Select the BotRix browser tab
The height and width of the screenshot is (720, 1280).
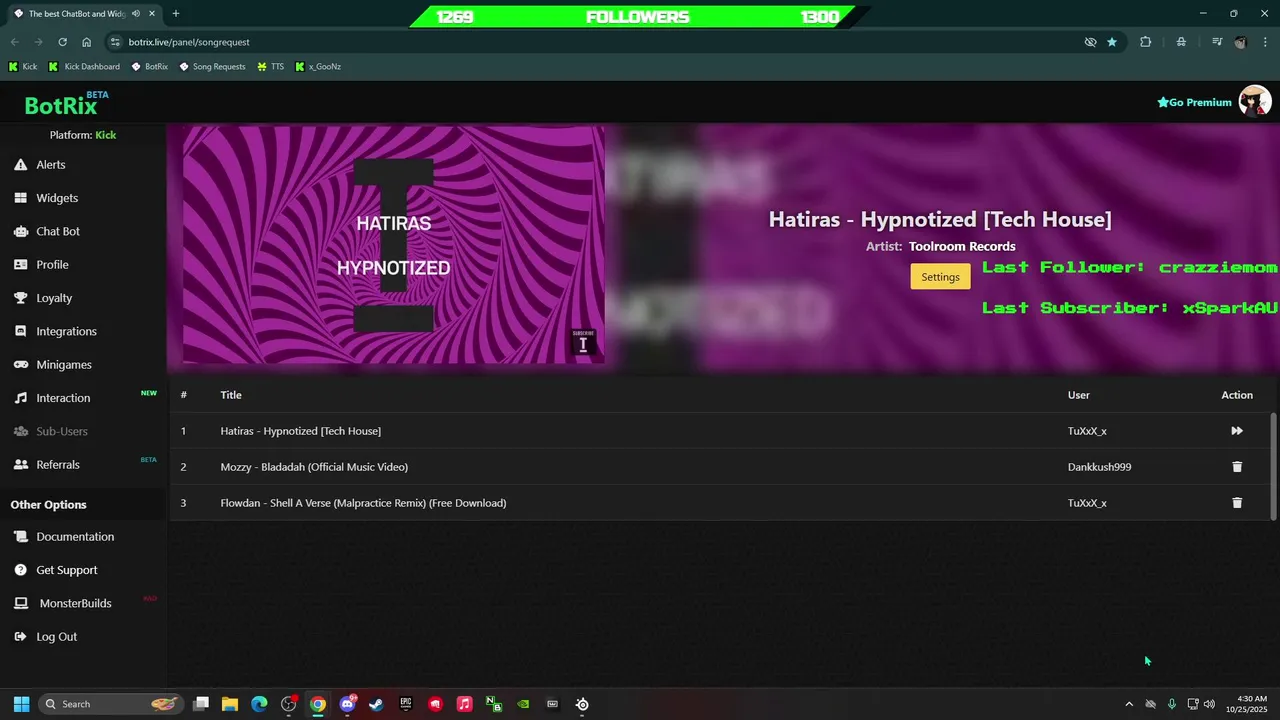pos(84,14)
